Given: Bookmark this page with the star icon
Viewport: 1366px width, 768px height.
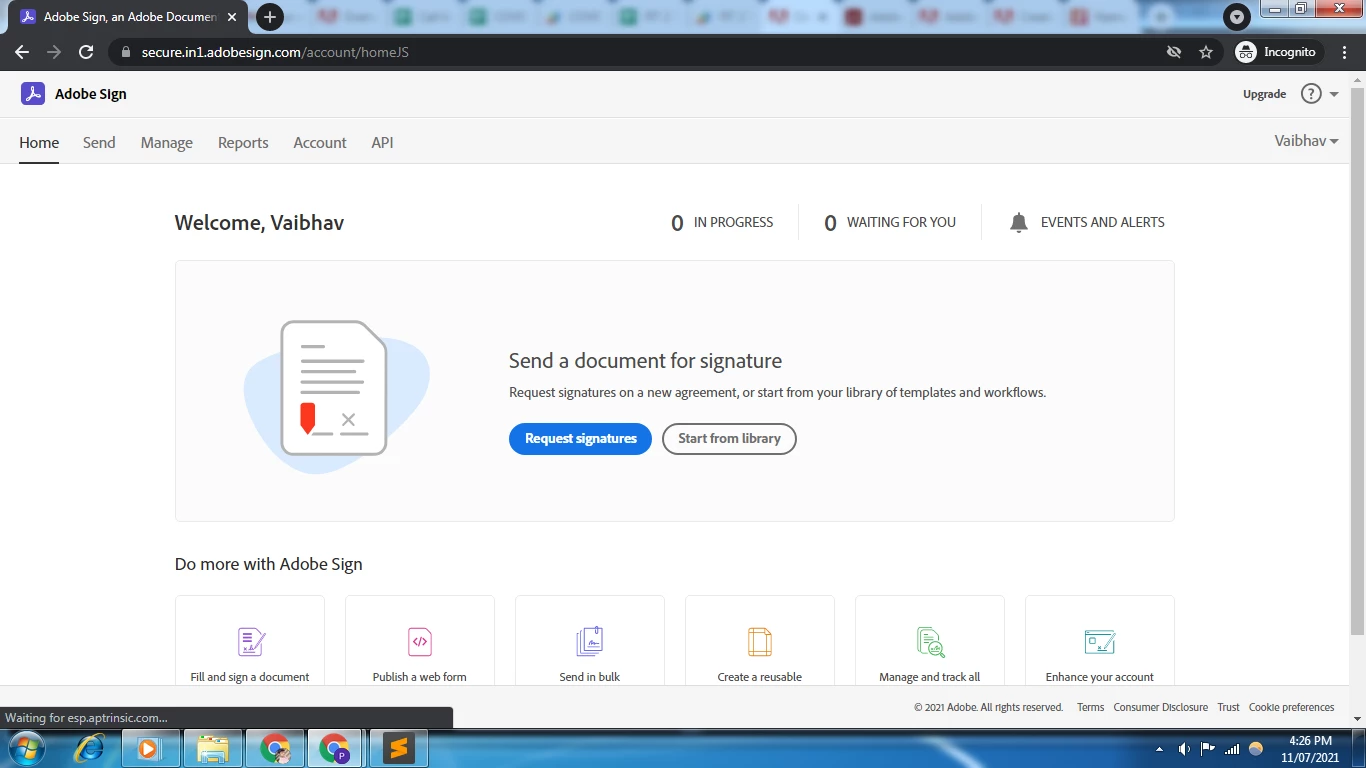Looking at the screenshot, I should click(x=1206, y=52).
